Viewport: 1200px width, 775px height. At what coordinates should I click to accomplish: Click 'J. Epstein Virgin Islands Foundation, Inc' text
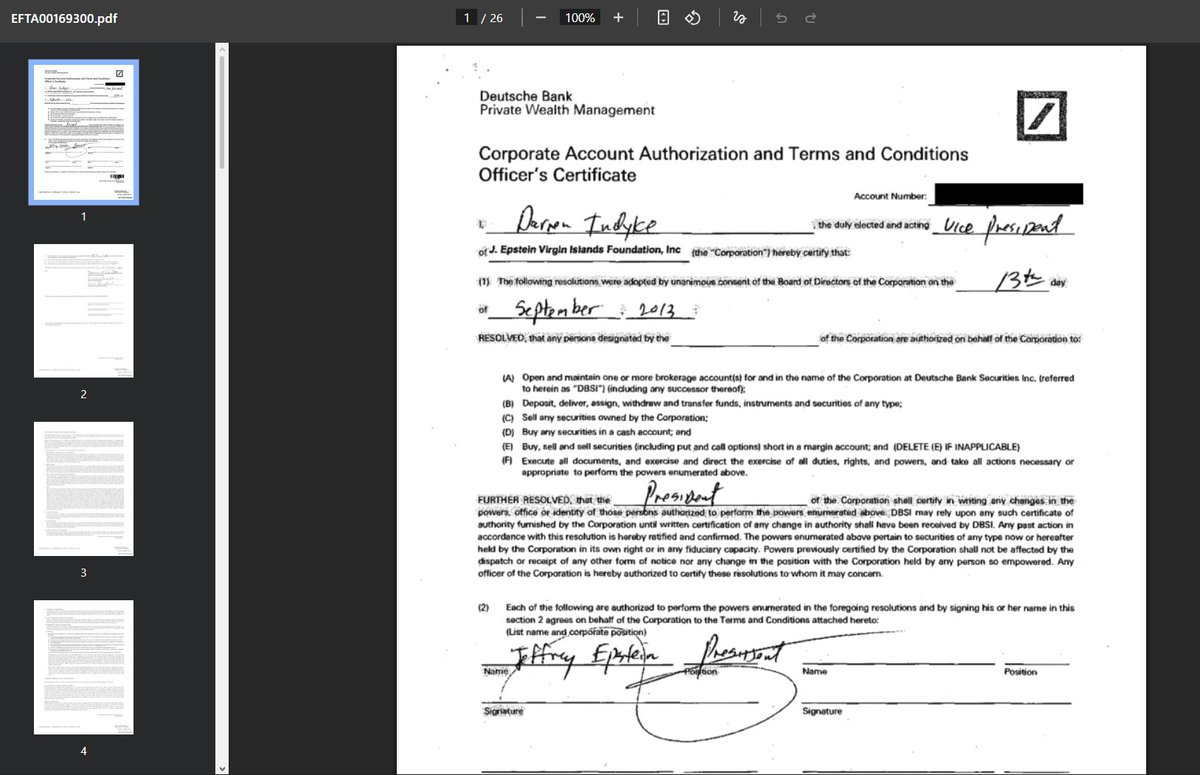(x=584, y=249)
